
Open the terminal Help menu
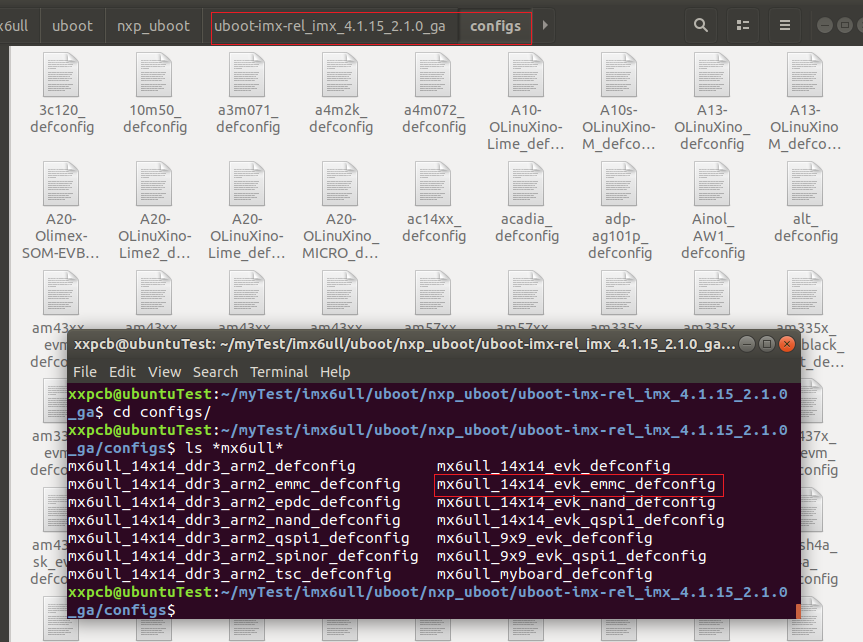[335, 372]
